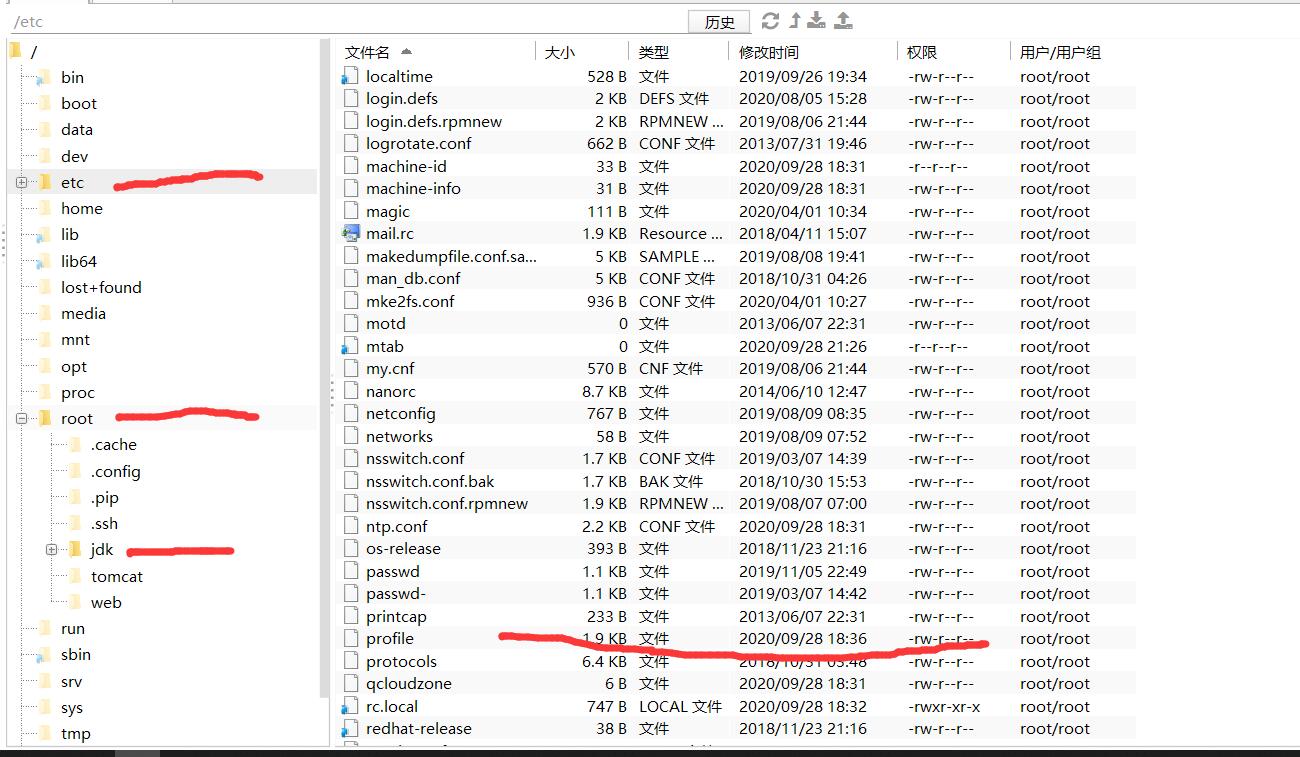Select the opt folder in tree

point(74,367)
